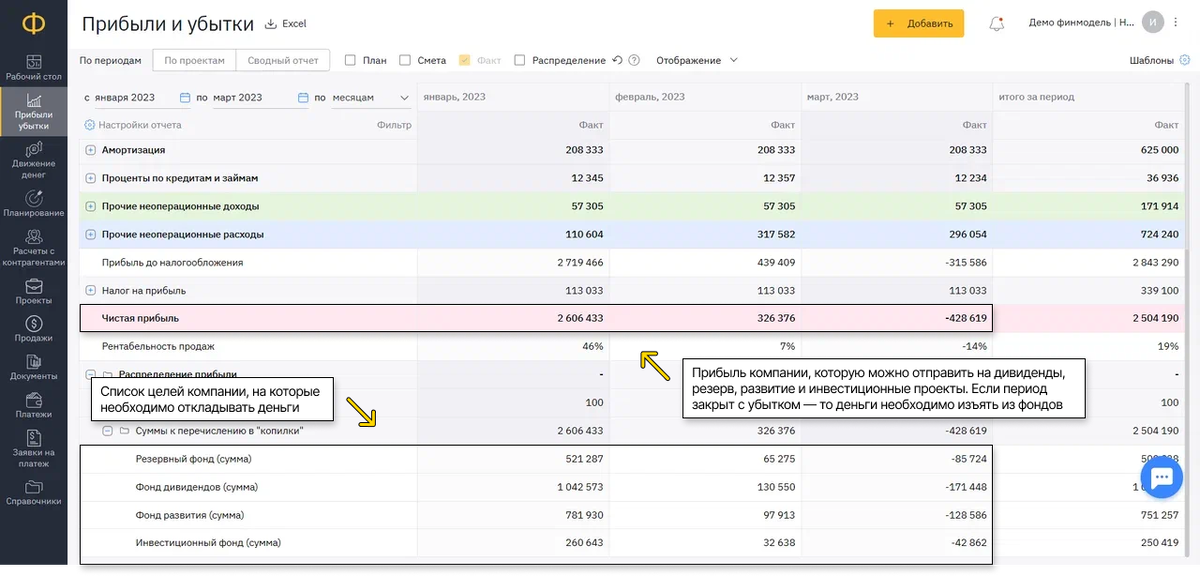The width and height of the screenshot is (1200, 576).
Task: Open Настройки отчета
Action: tap(132, 125)
